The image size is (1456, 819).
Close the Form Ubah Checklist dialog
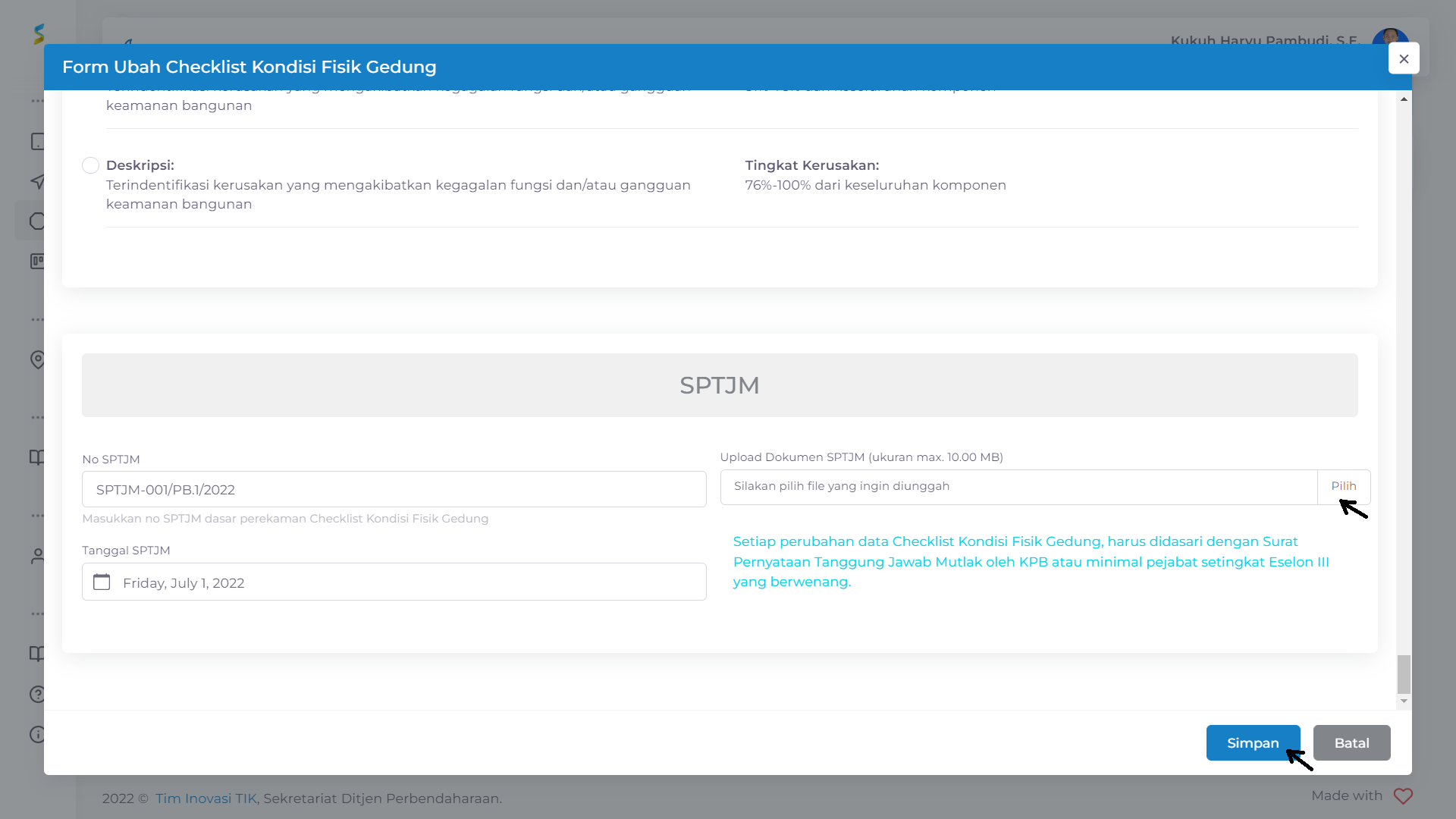tap(1404, 58)
